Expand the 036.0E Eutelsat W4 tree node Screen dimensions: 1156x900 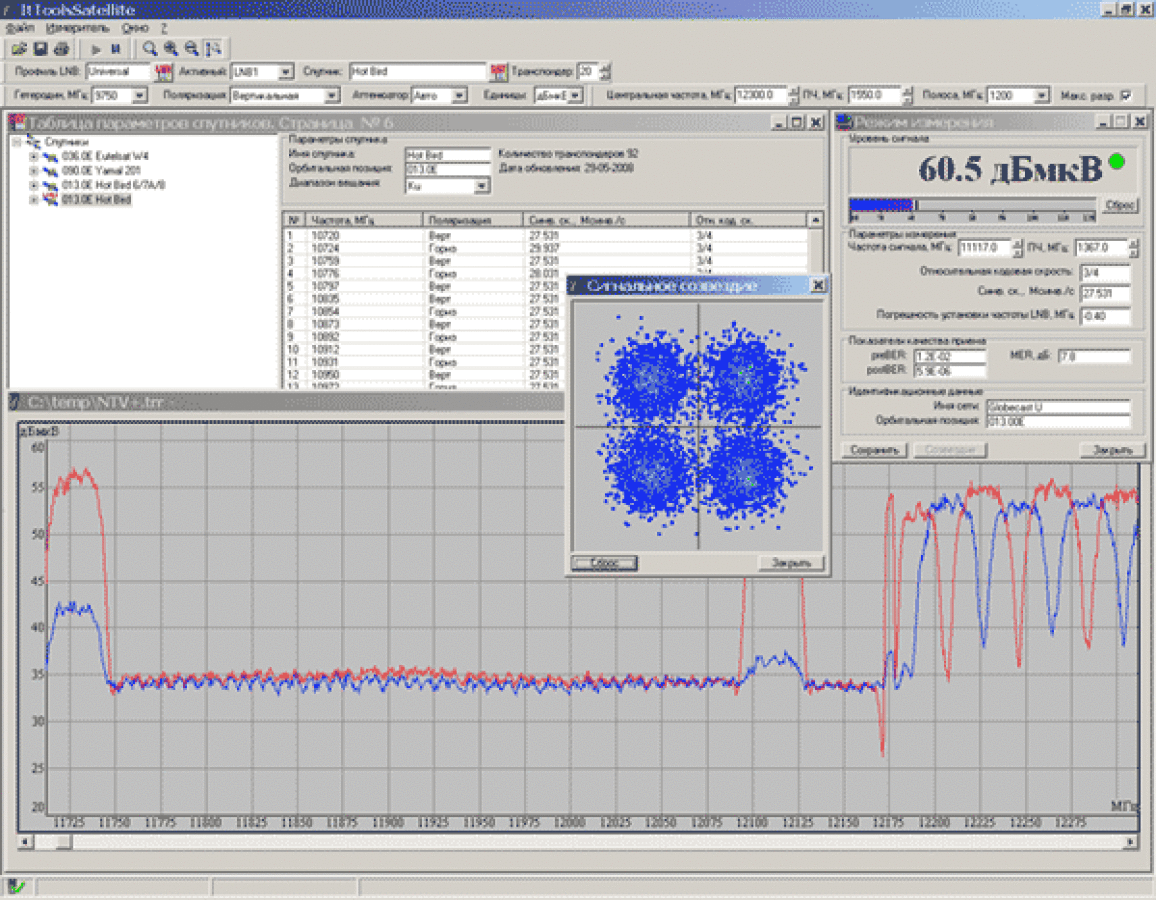33,156
